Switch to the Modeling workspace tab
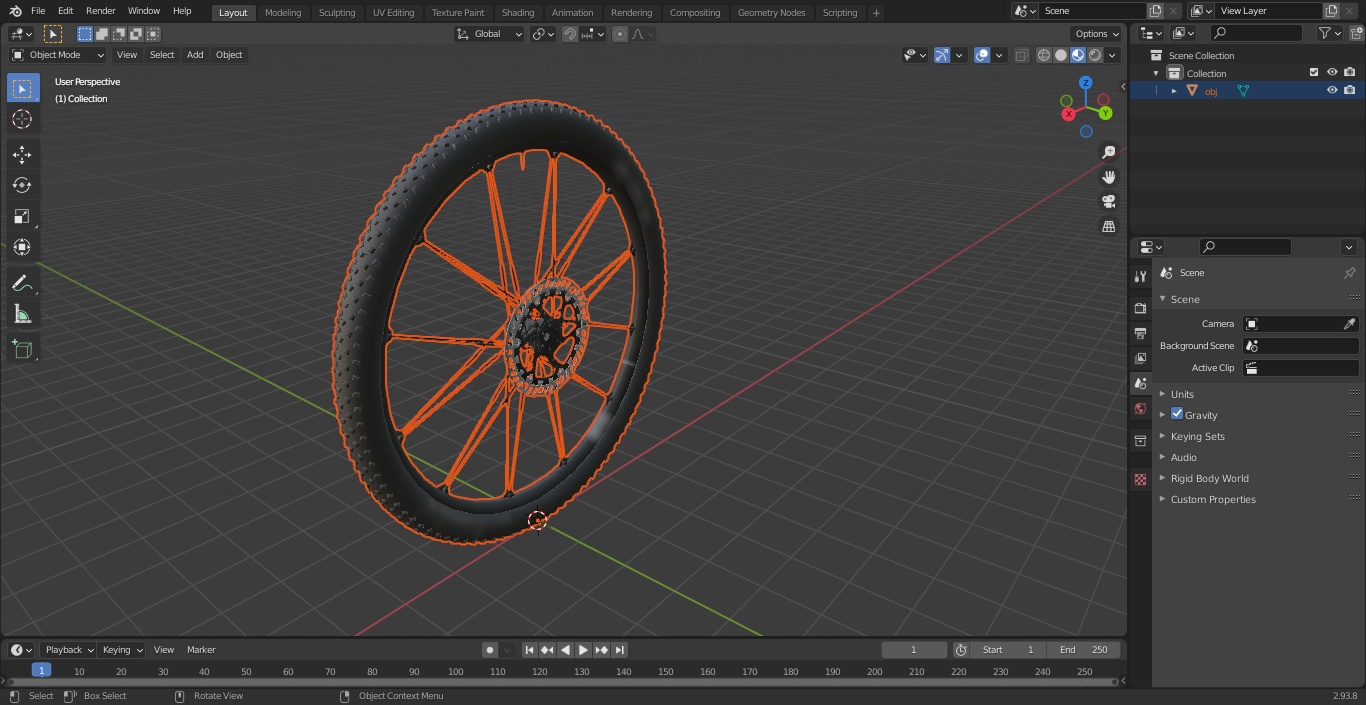The height and width of the screenshot is (705, 1366). (283, 12)
